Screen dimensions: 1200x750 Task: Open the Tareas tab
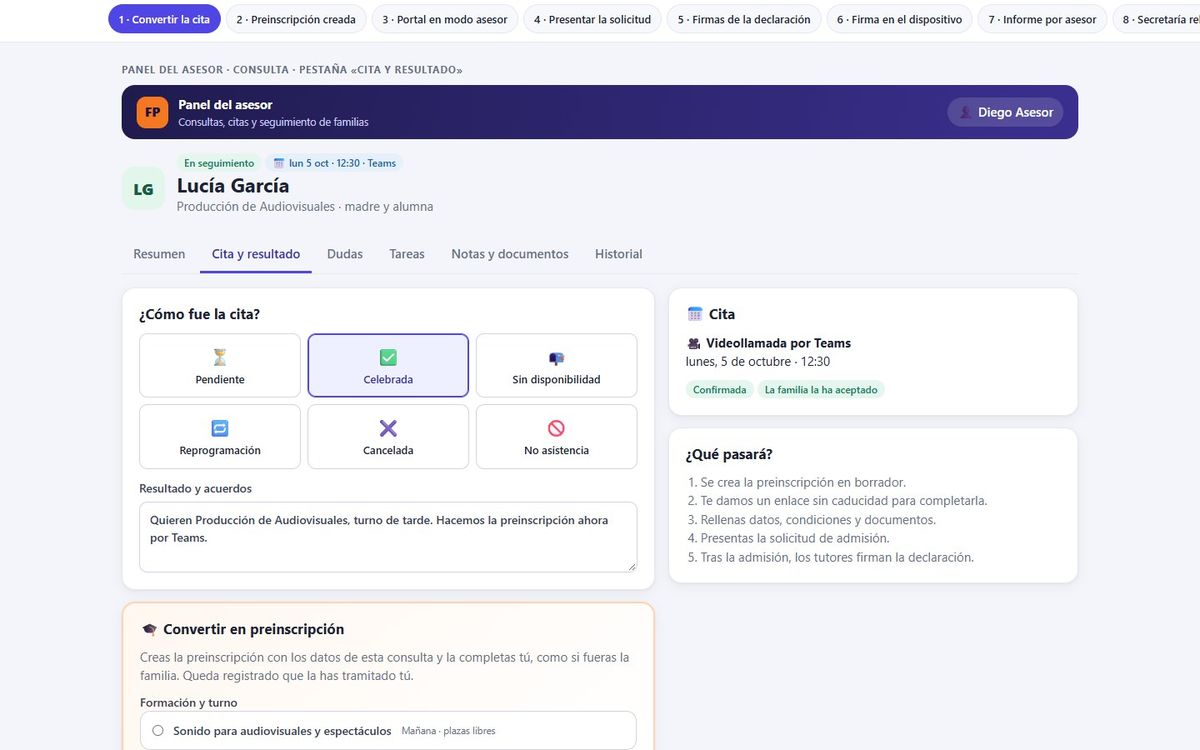(407, 254)
